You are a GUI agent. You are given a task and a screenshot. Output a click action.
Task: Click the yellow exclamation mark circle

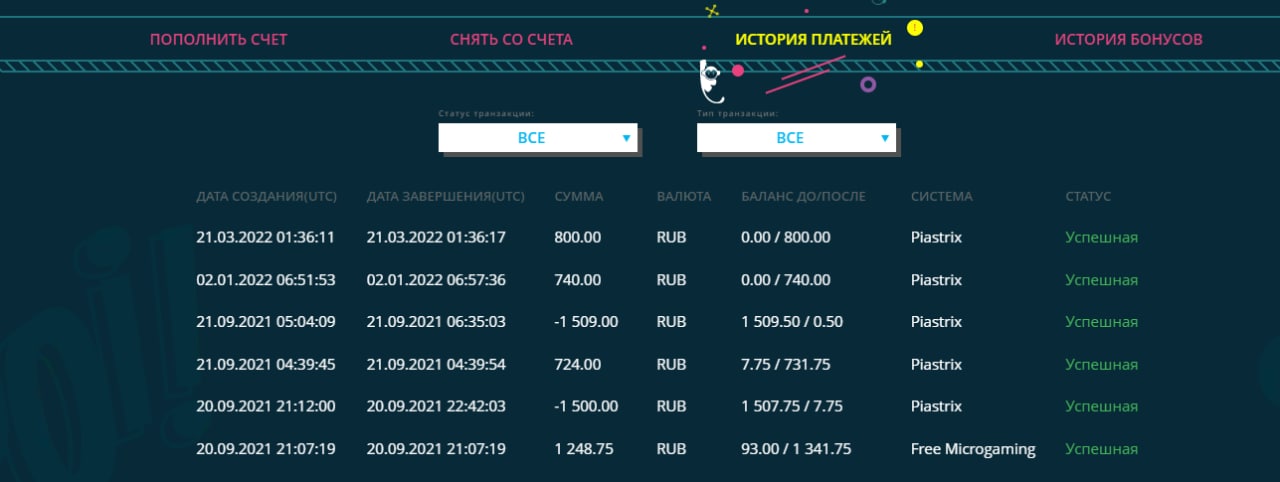point(915,27)
